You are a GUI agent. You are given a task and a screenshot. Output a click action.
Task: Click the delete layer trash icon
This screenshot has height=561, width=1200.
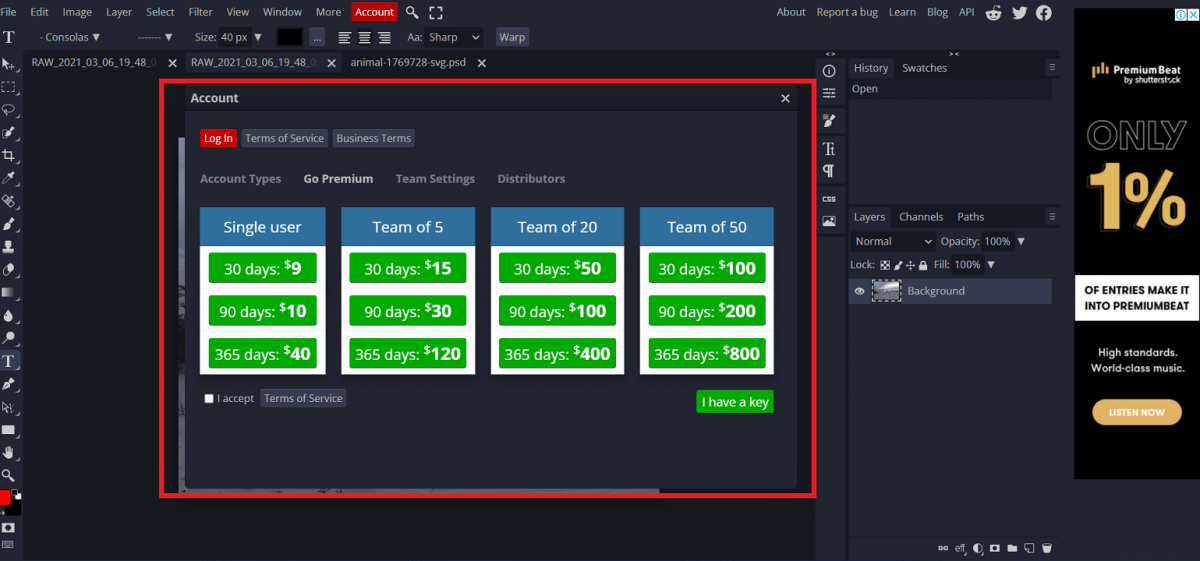coord(1047,548)
